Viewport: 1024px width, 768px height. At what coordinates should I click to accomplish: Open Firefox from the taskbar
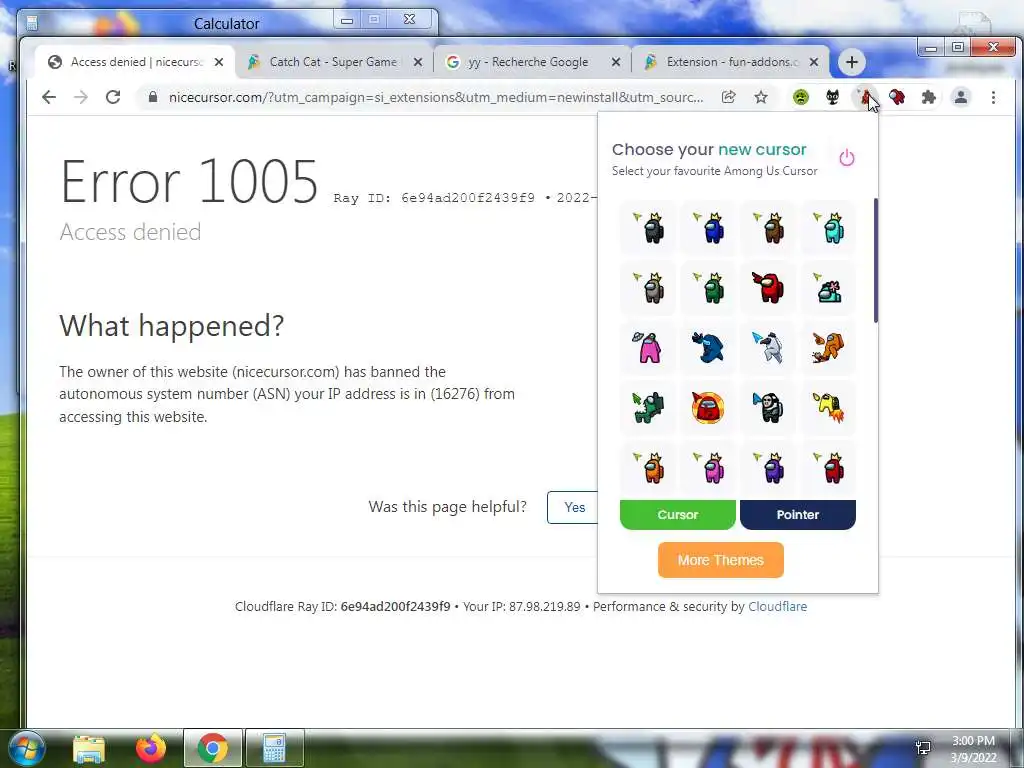click(151, 748)
